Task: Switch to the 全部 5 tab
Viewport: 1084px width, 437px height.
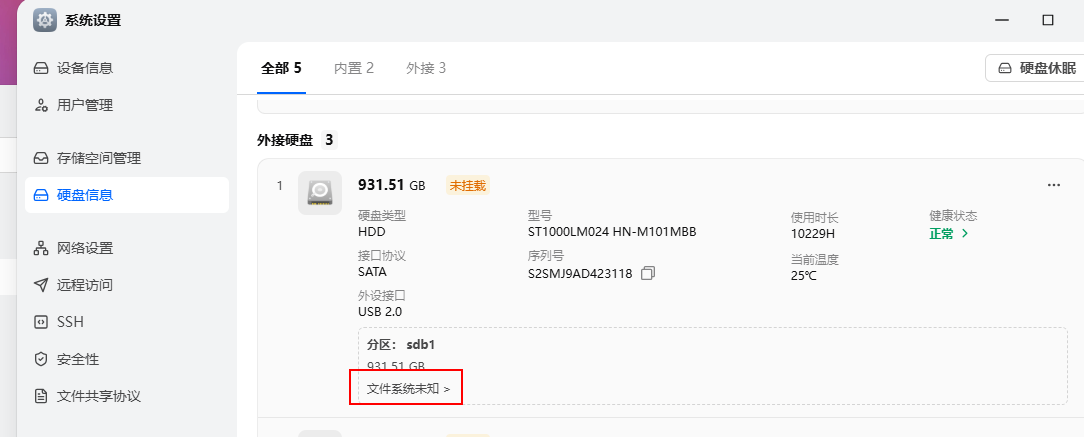Action: [281, 68]
